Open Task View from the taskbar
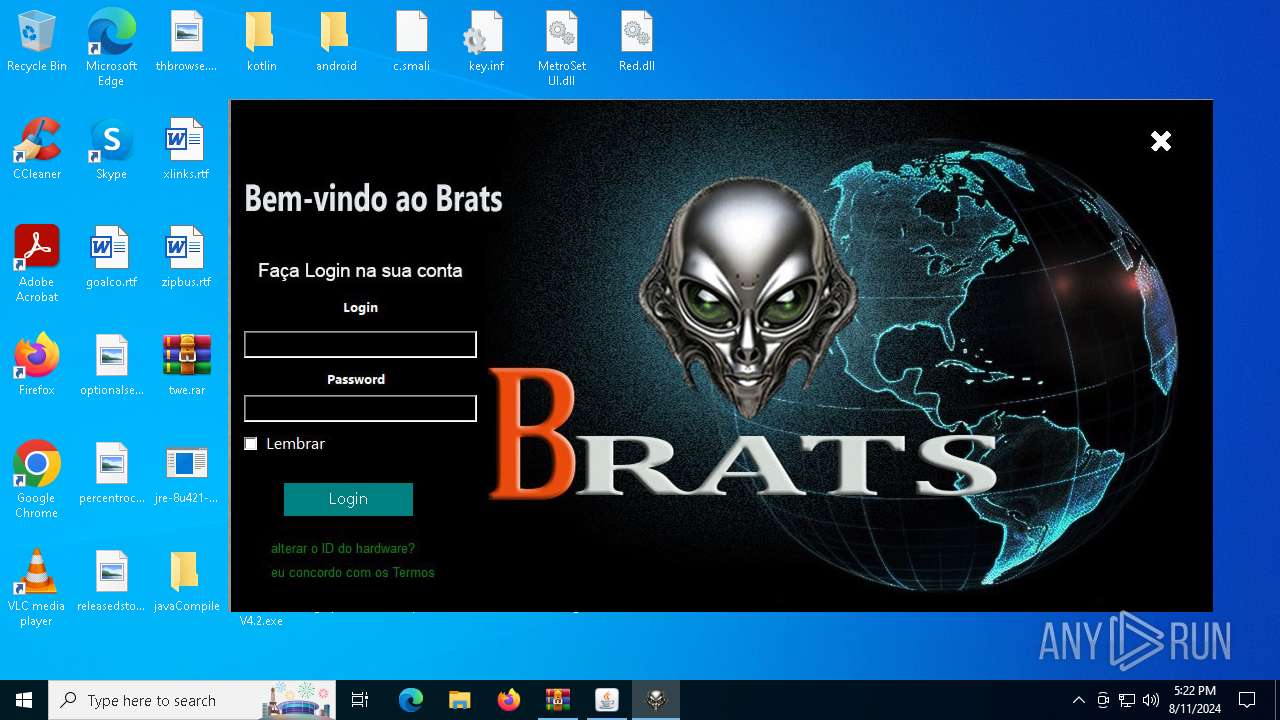 pyautogui.click(x=360, y=700)
